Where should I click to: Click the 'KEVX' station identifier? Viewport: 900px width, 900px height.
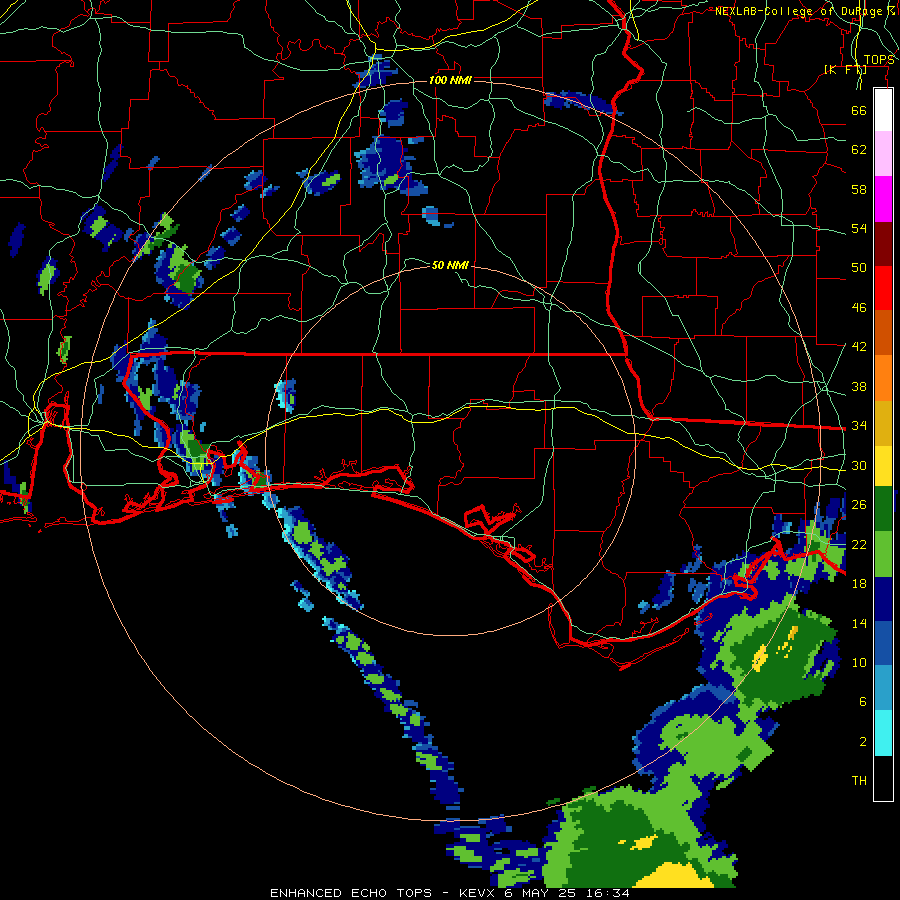tap(478, 893)
